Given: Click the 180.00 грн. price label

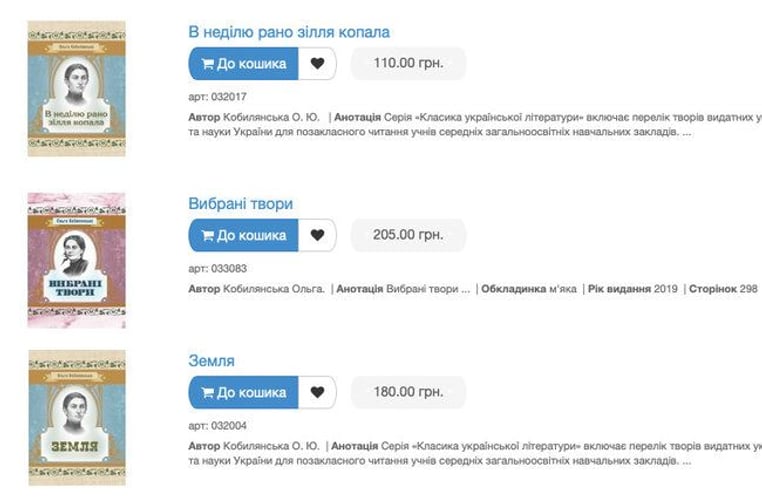Looking at the screenshot, I should pos(408,392).
